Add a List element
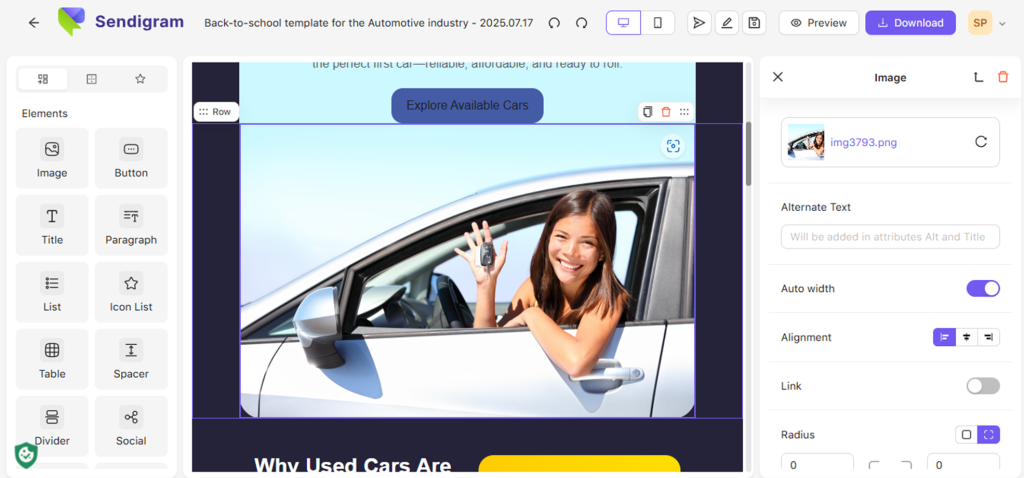 coord(52,292)
